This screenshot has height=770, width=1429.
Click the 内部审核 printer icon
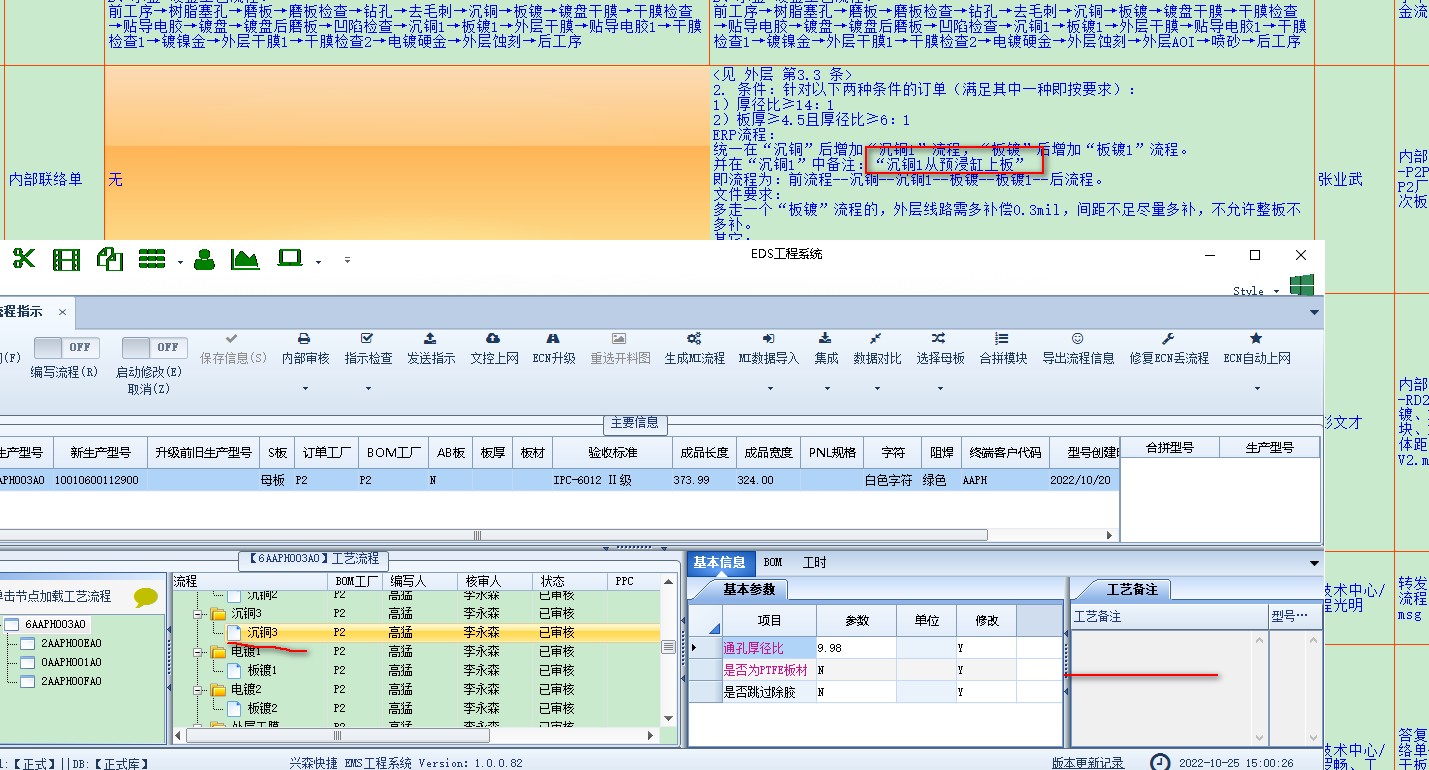[x=305, y=339]
